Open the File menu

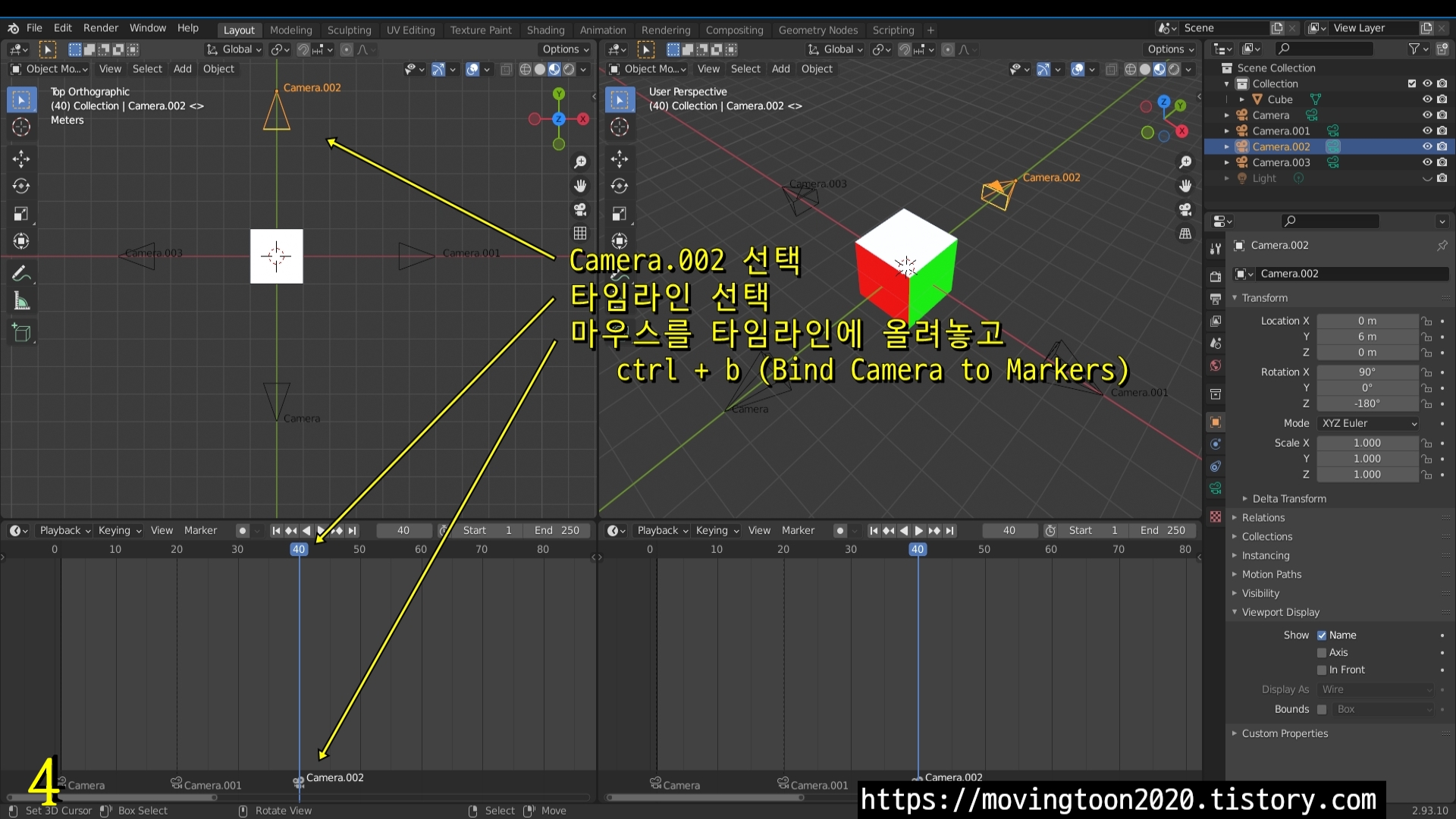coord(34,28)
